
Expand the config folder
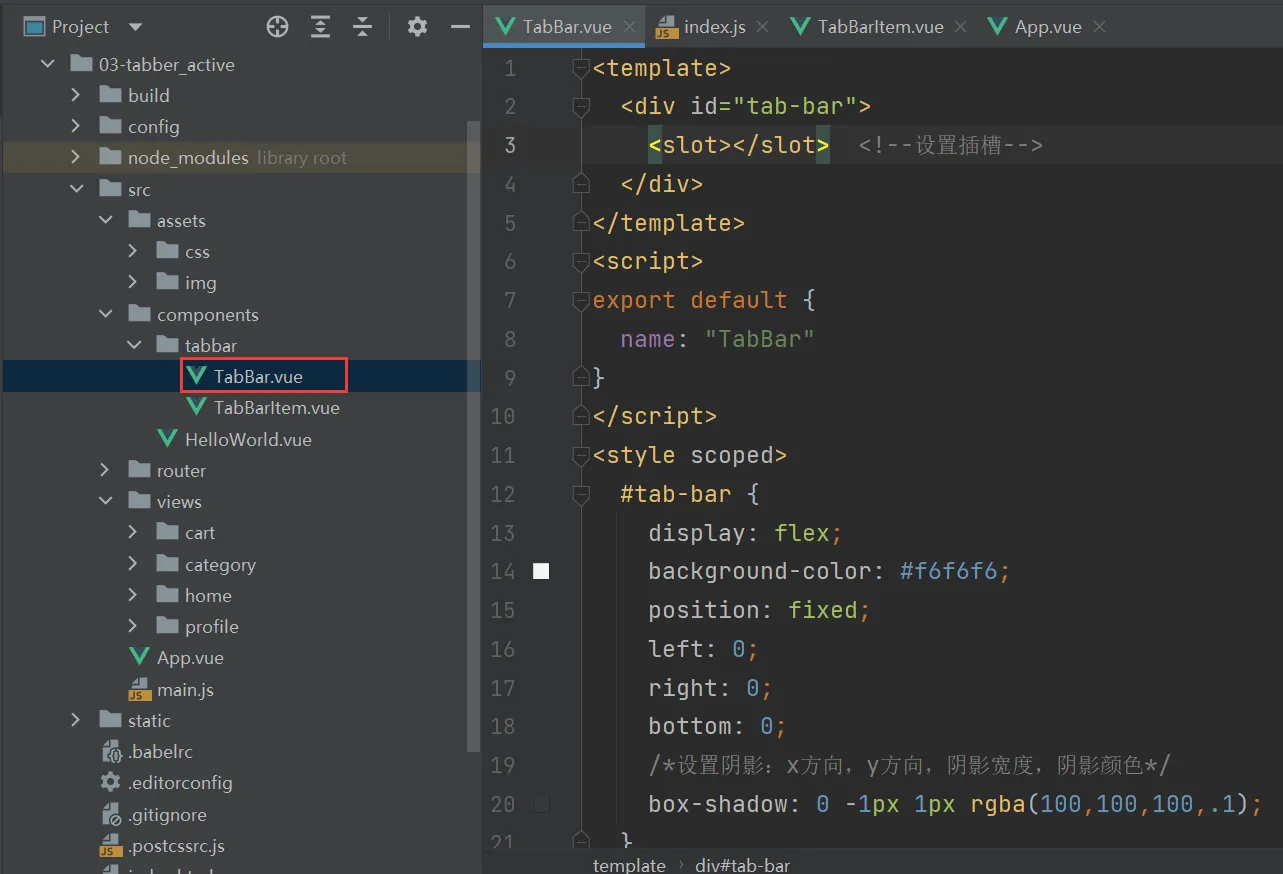(x=76, y=126)
